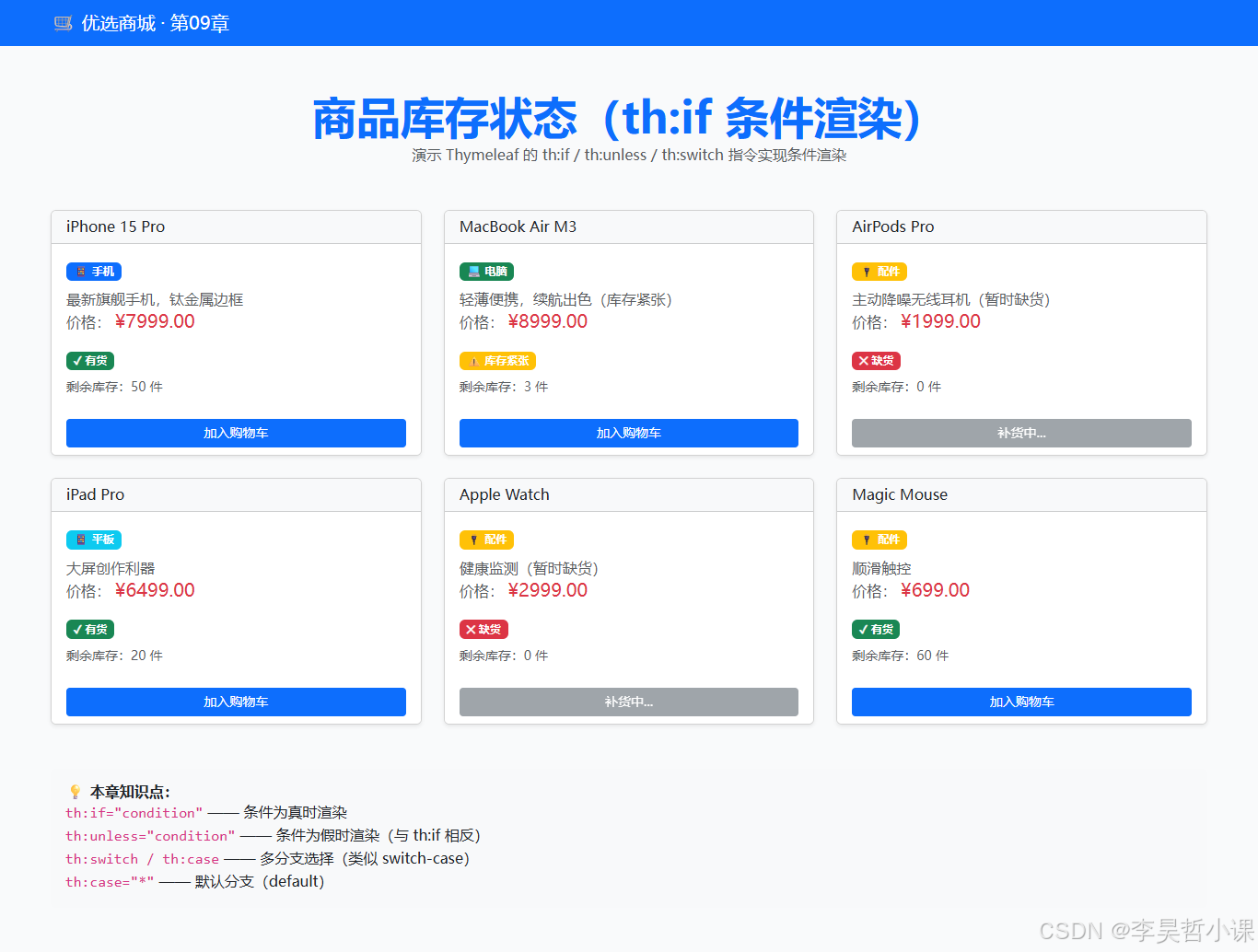Click the iPhone 15 Pro card header

pos(236,227)
